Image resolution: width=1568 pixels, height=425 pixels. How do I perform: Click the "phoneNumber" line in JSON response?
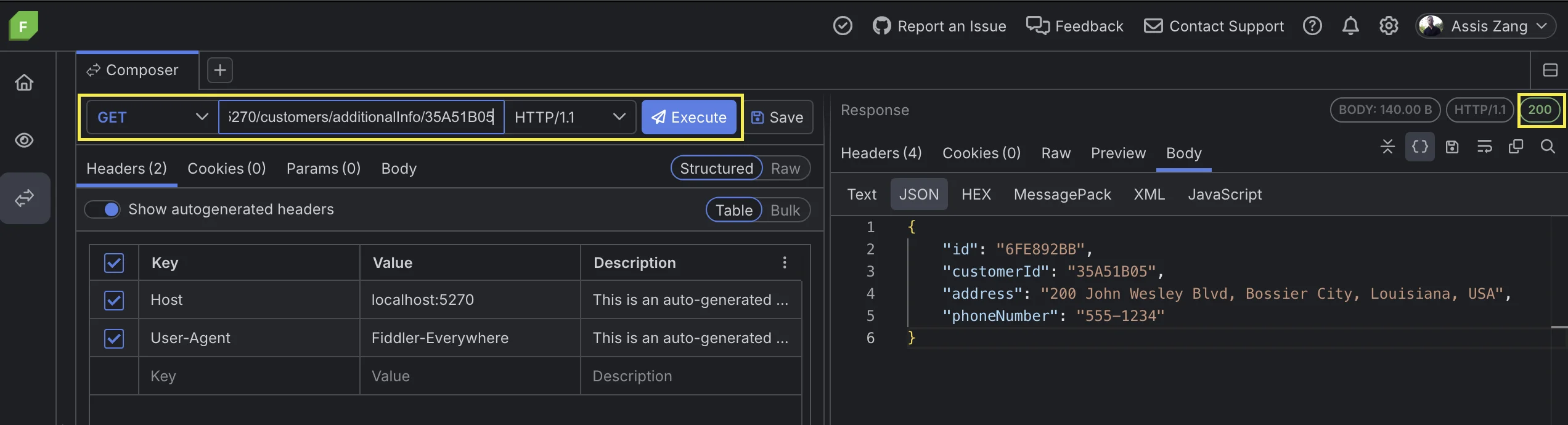click(1053, 316)
